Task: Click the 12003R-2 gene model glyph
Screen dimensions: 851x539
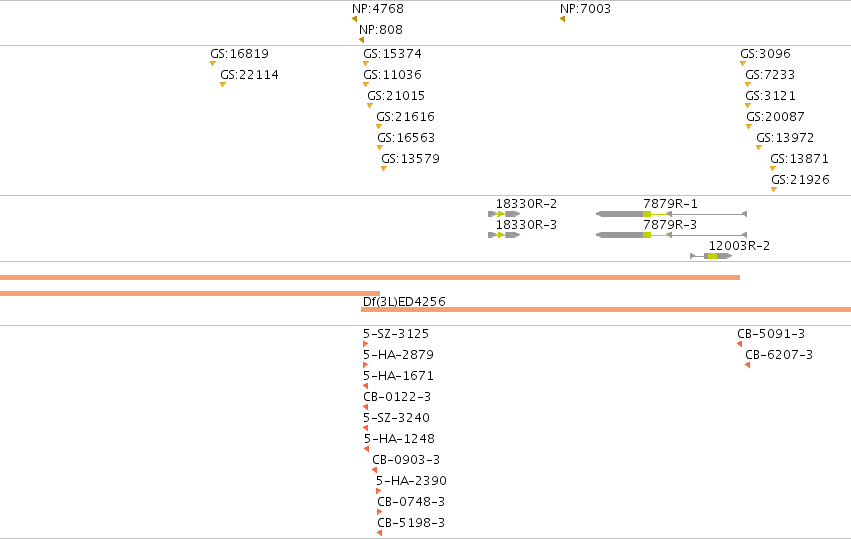Action: [711, 256]
